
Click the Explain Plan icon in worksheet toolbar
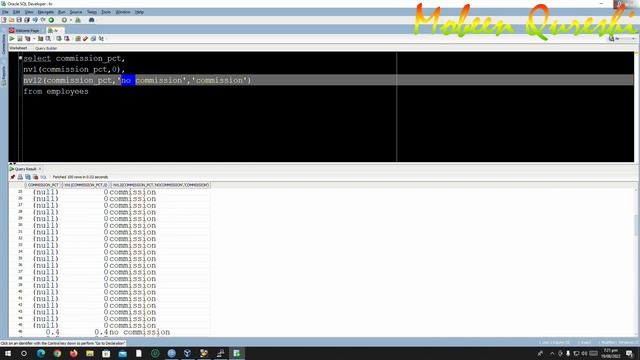pos(28,39)
